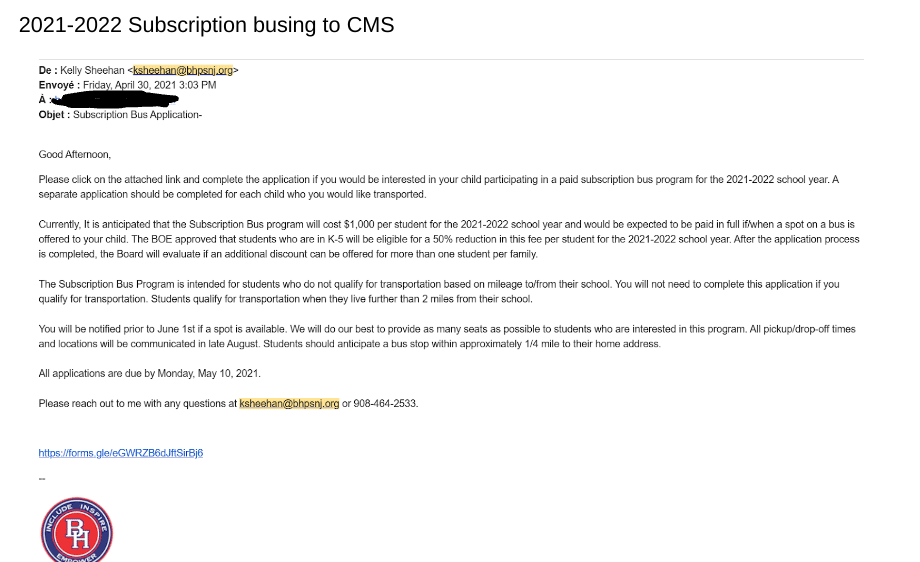Click ksheehan@bhpsnj.org in the closing sentence
The width and height of the screenshot is (920, 562).
[289, 404]
